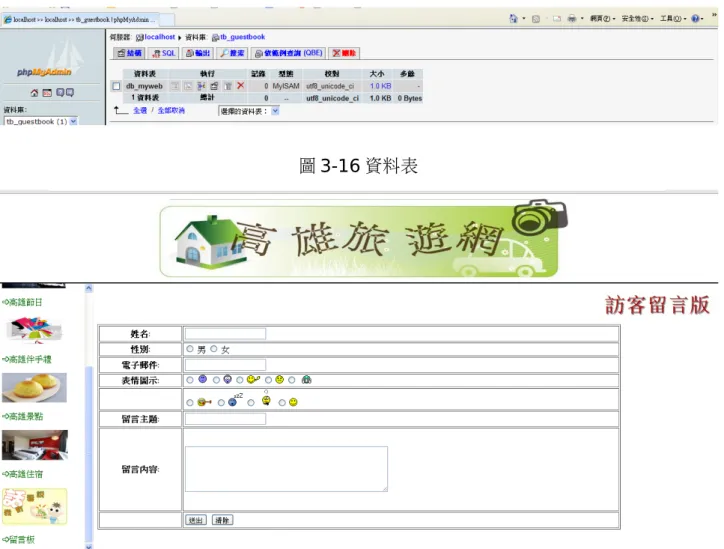Click the browse icon for db_myweb row
Image resolution: width=724 pixels, height=549 pixels.
[175, 86]
